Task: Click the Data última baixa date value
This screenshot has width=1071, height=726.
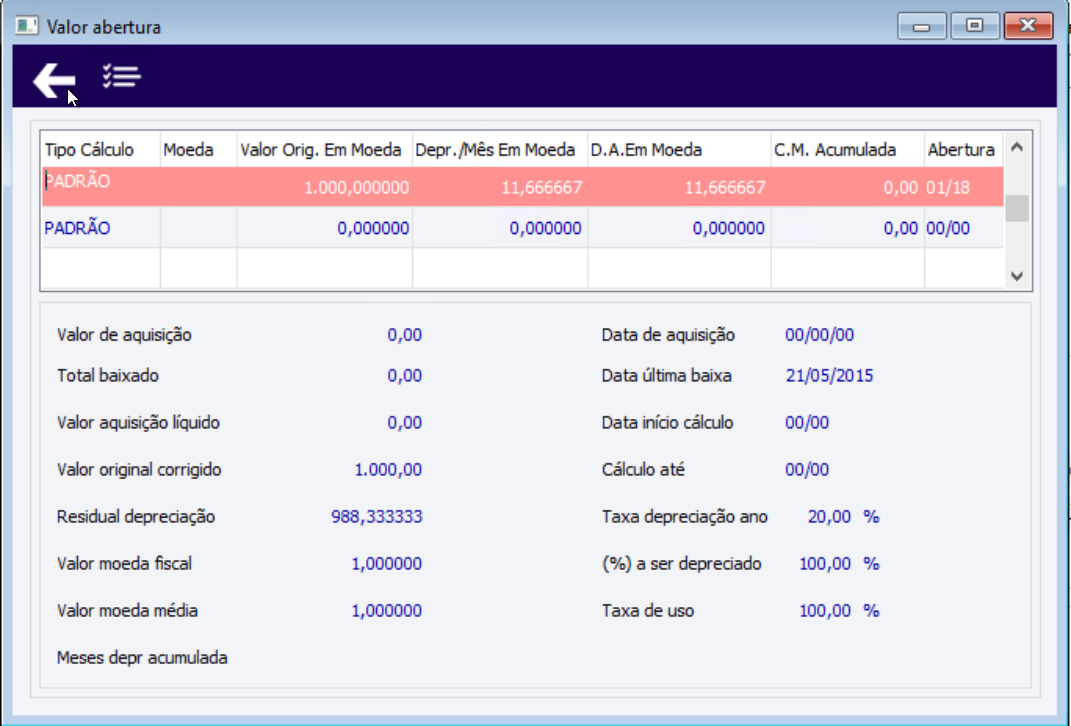Action: point(829,375)
